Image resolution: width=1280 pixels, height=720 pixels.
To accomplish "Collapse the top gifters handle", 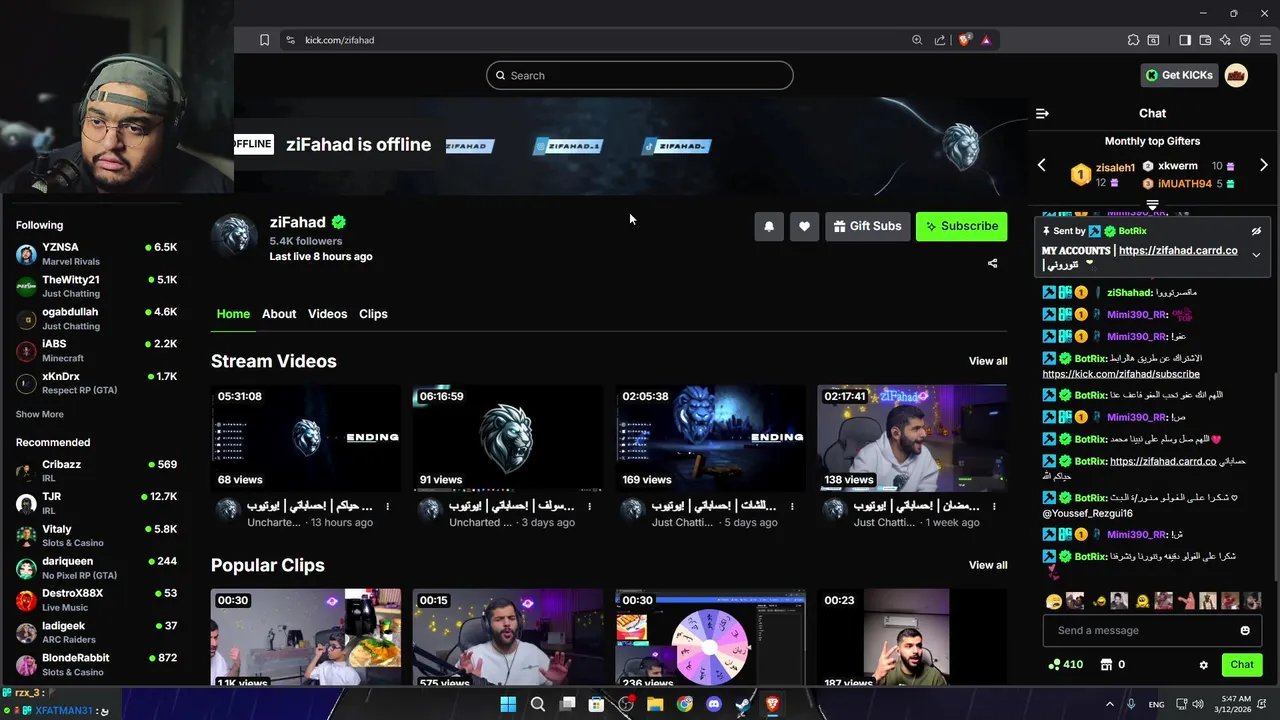I will [x=1152, y=205].
